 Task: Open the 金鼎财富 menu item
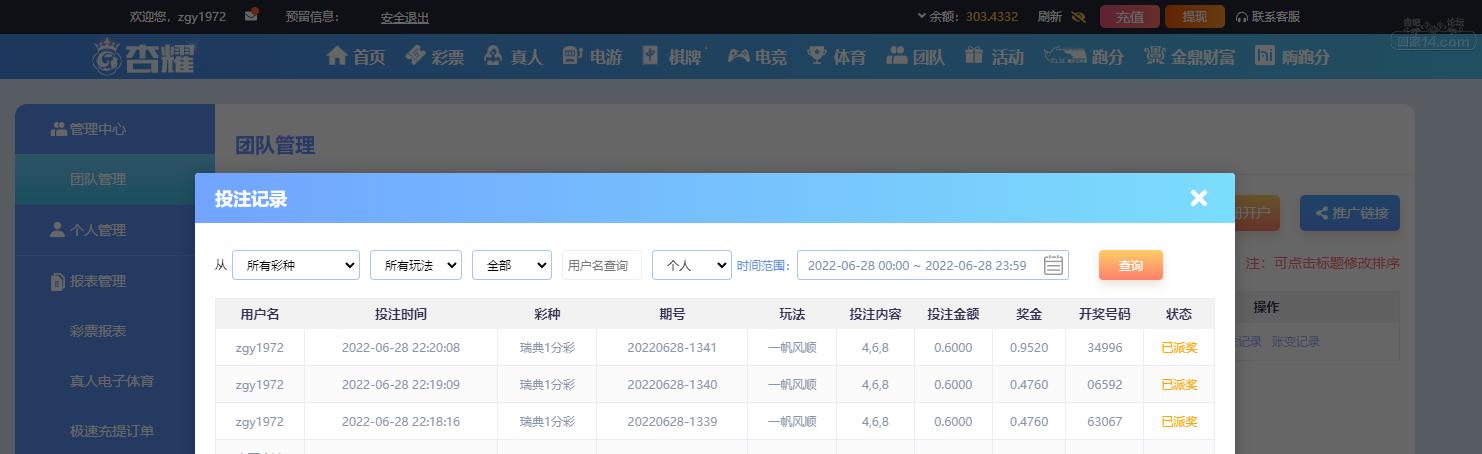(x=1189, y=56)
